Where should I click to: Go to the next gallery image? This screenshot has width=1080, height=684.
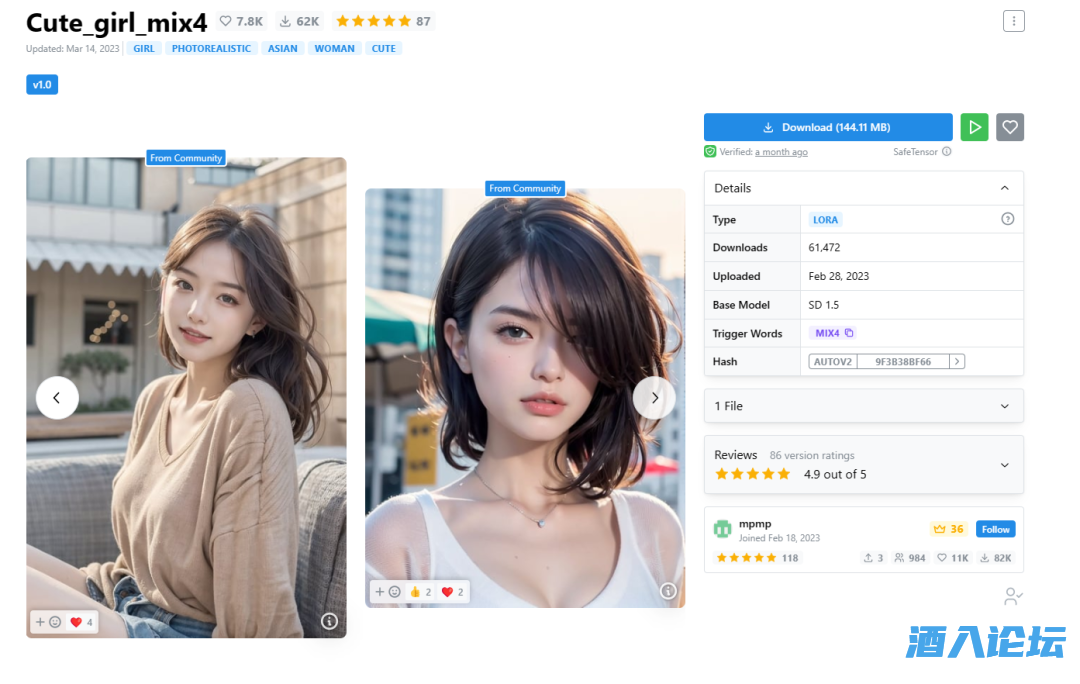[x=654, y=398]
